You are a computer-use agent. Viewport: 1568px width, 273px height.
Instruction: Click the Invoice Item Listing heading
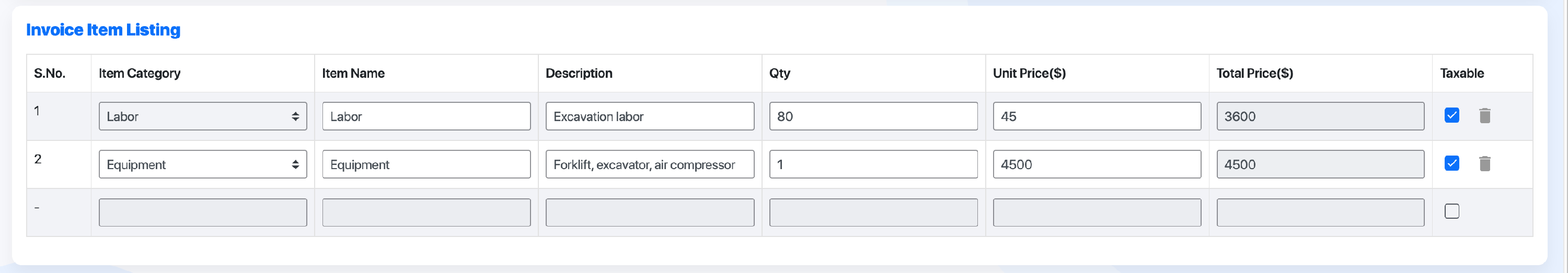(x=103, y=30)
